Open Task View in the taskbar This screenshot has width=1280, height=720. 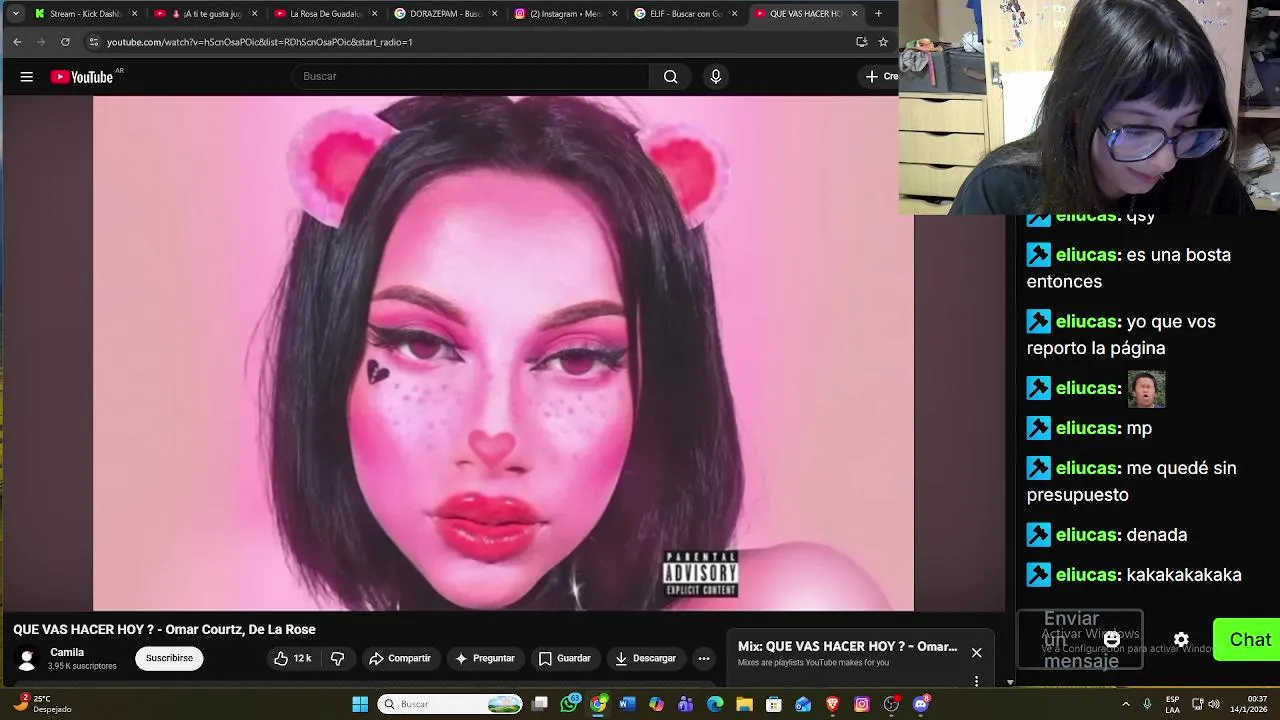click(x=540, y=704)
